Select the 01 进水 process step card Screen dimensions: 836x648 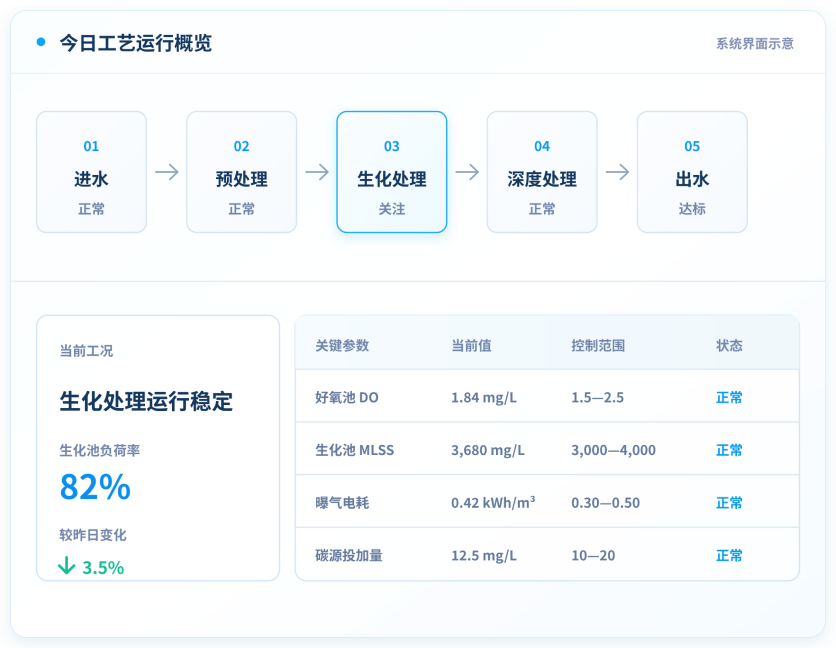(x=91, y=172)
